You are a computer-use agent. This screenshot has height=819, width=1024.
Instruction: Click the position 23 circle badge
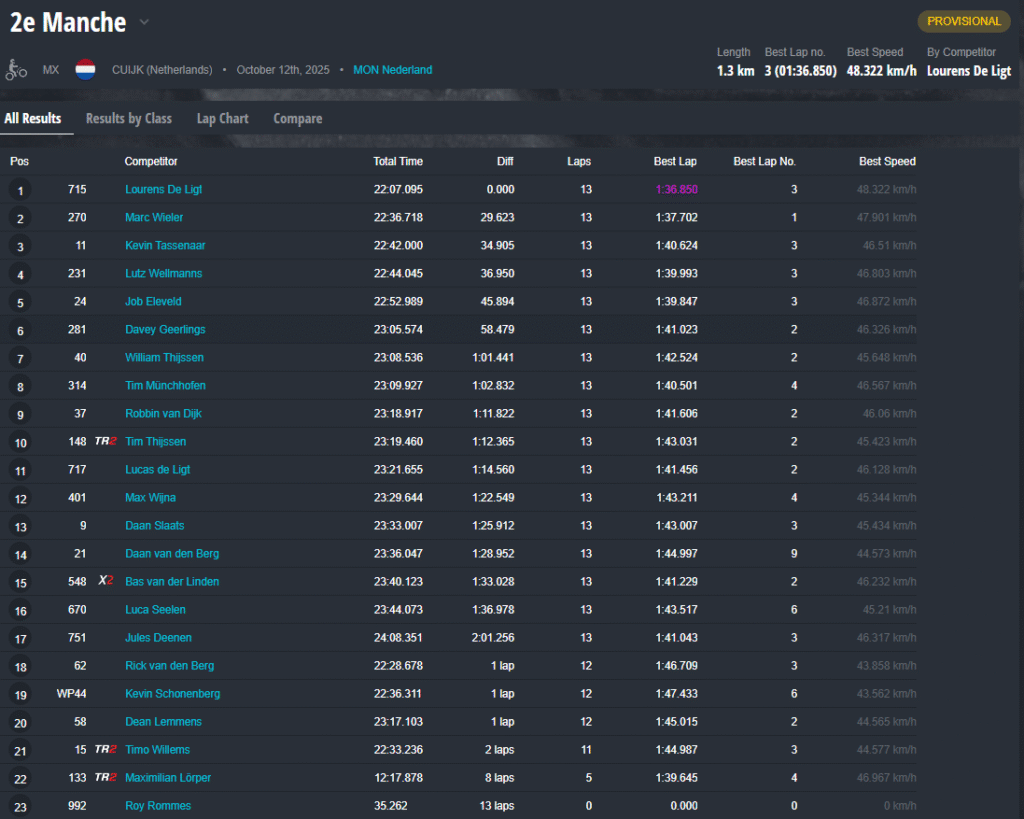20,806
